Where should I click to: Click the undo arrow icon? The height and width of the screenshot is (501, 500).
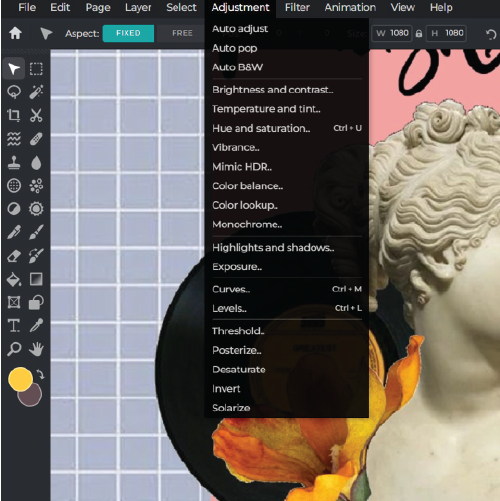(491, 34)
